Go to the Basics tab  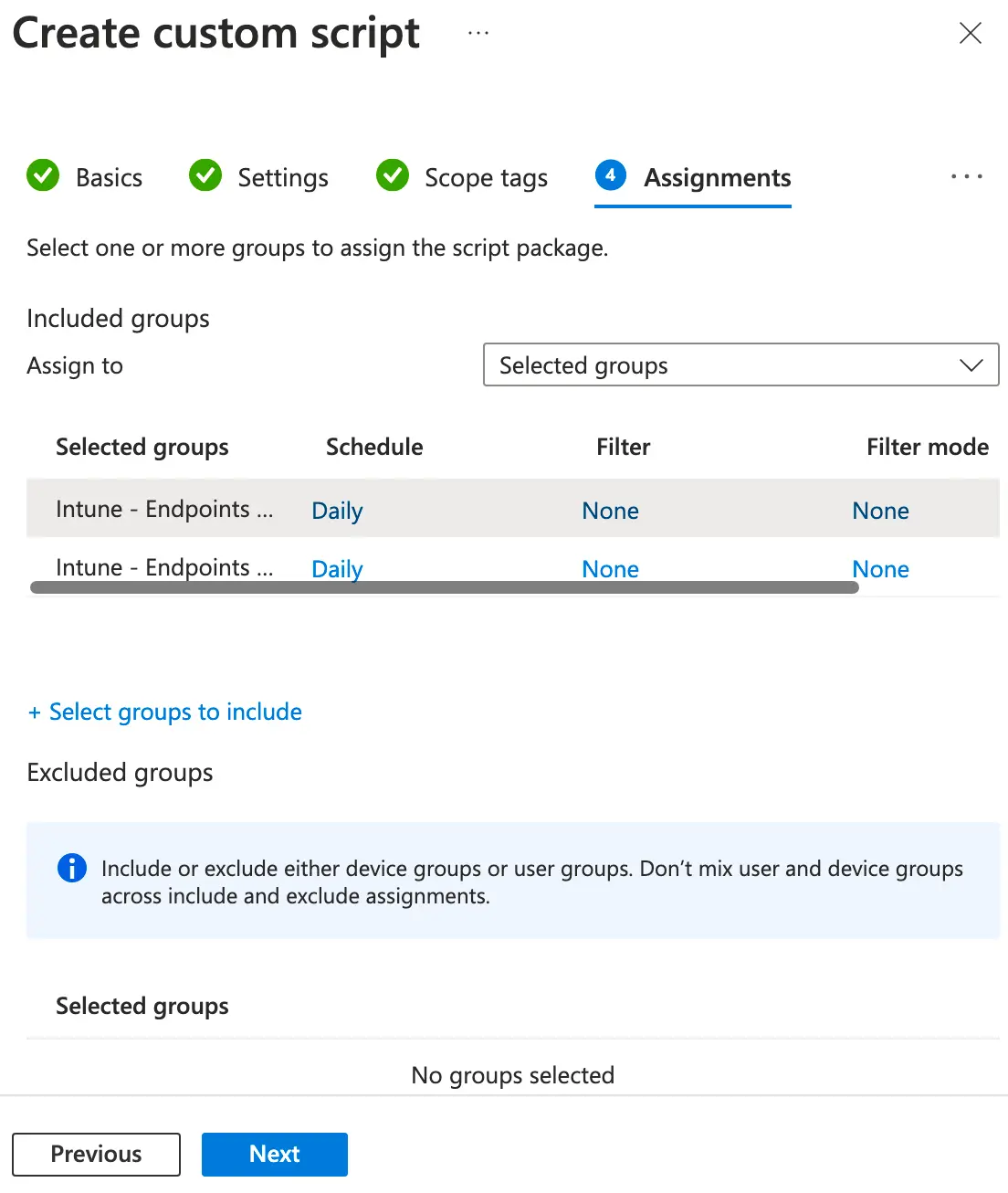[x=109, y=177]
